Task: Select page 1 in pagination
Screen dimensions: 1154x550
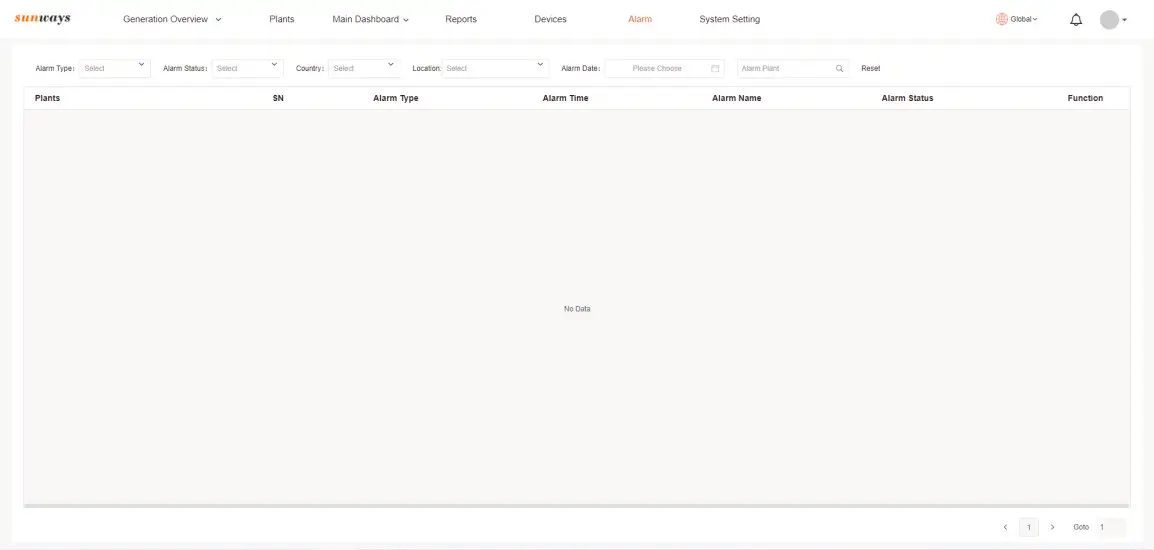Action: (x=1029, y=527)
